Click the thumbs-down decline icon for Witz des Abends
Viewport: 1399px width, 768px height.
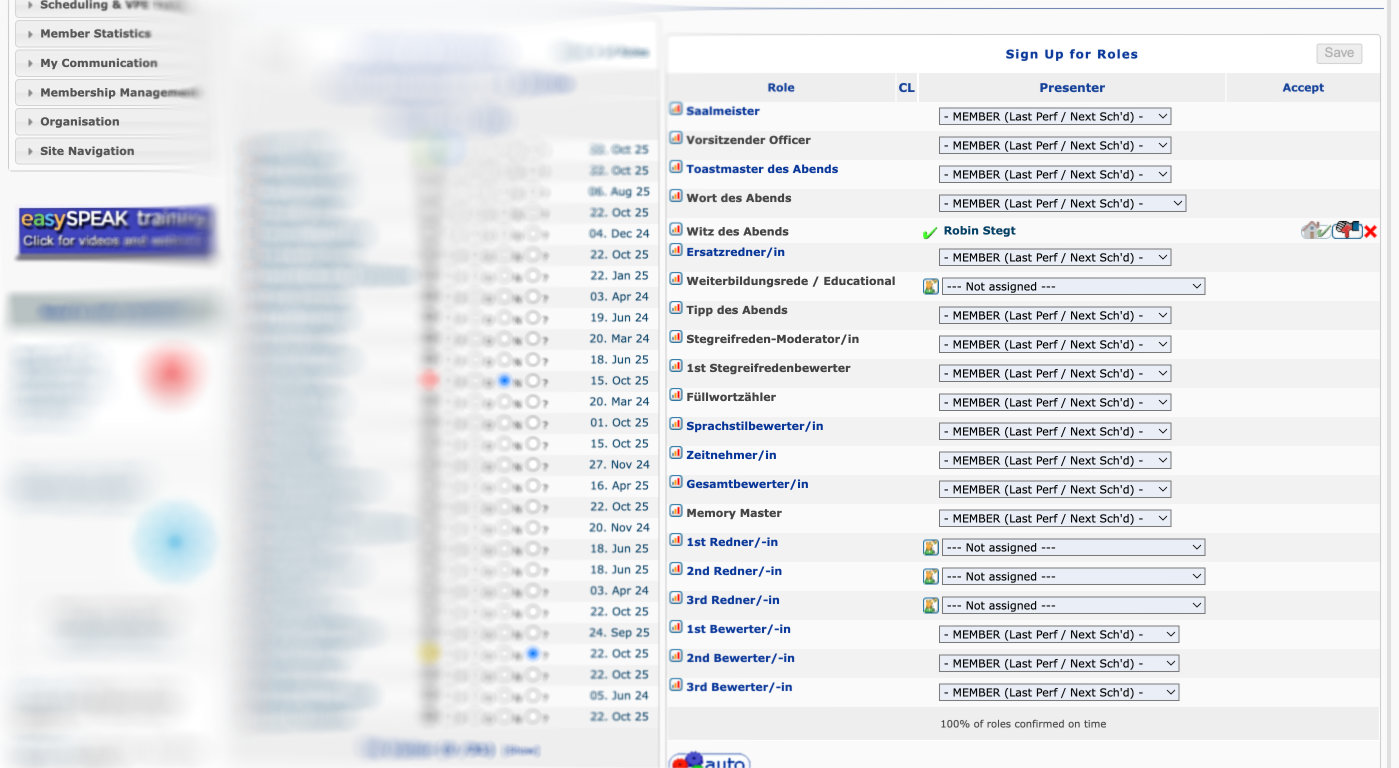pyautogui.click(x=1347, y=230)
